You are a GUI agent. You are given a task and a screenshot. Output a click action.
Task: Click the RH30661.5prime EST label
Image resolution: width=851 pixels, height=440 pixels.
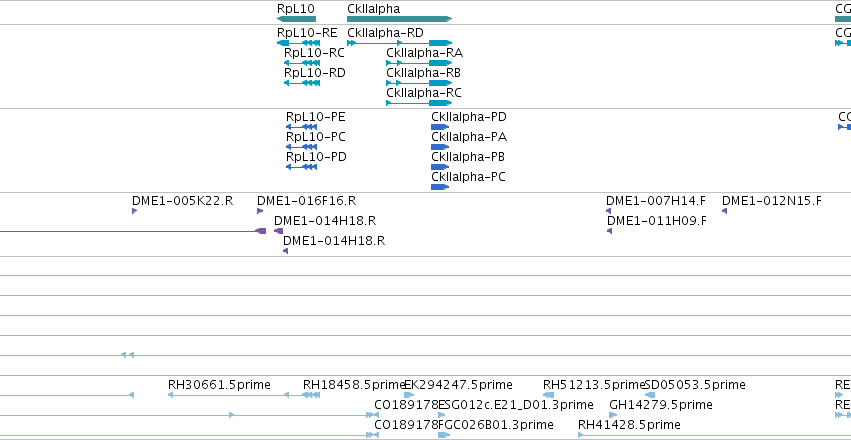[x=219, y=385]
